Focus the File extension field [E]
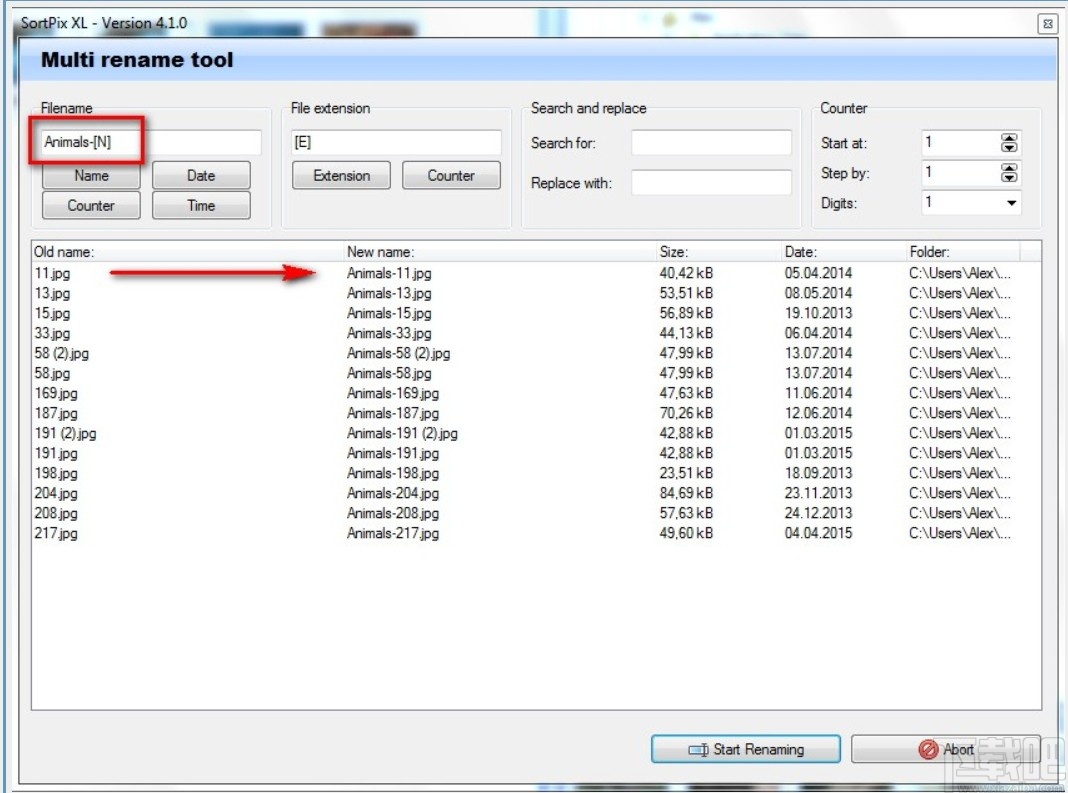 click(396, 142)
